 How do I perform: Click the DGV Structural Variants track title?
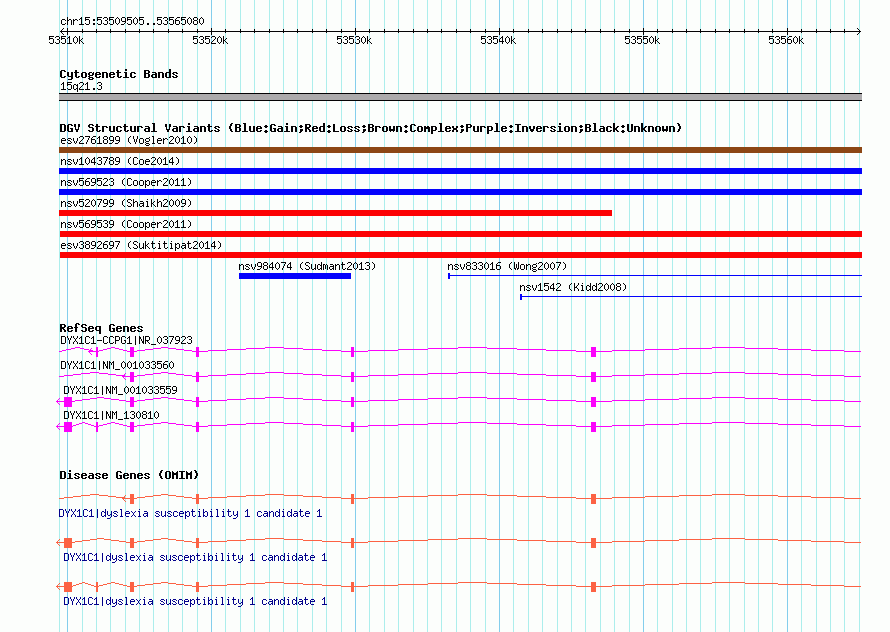(x=370, y=128)
